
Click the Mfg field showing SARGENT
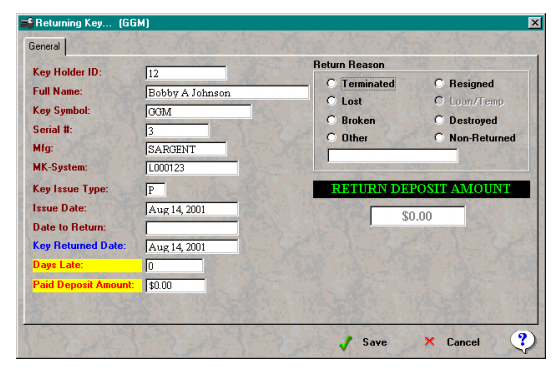pos(186,149)
